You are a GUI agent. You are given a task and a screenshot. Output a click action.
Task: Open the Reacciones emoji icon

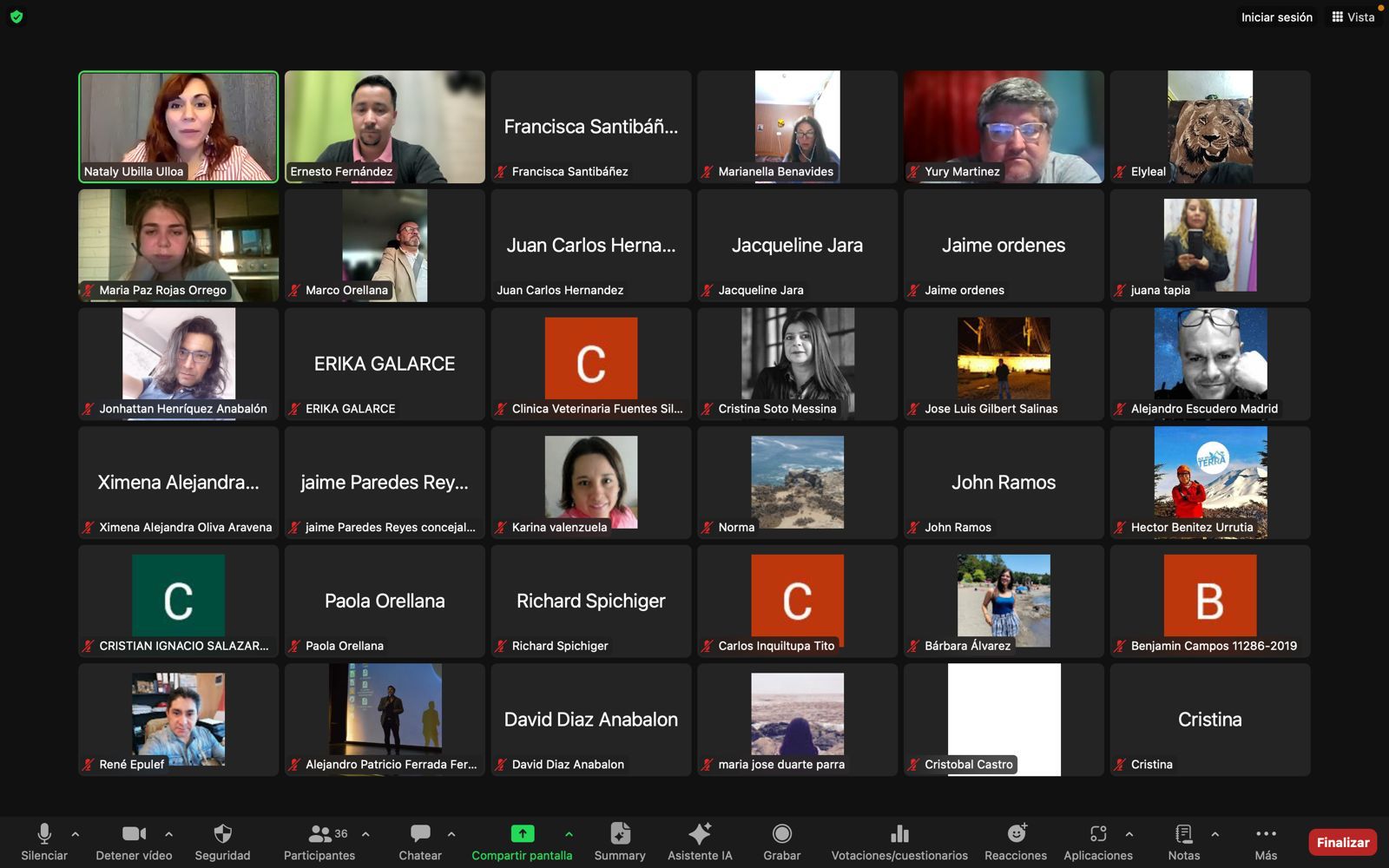1016,834
